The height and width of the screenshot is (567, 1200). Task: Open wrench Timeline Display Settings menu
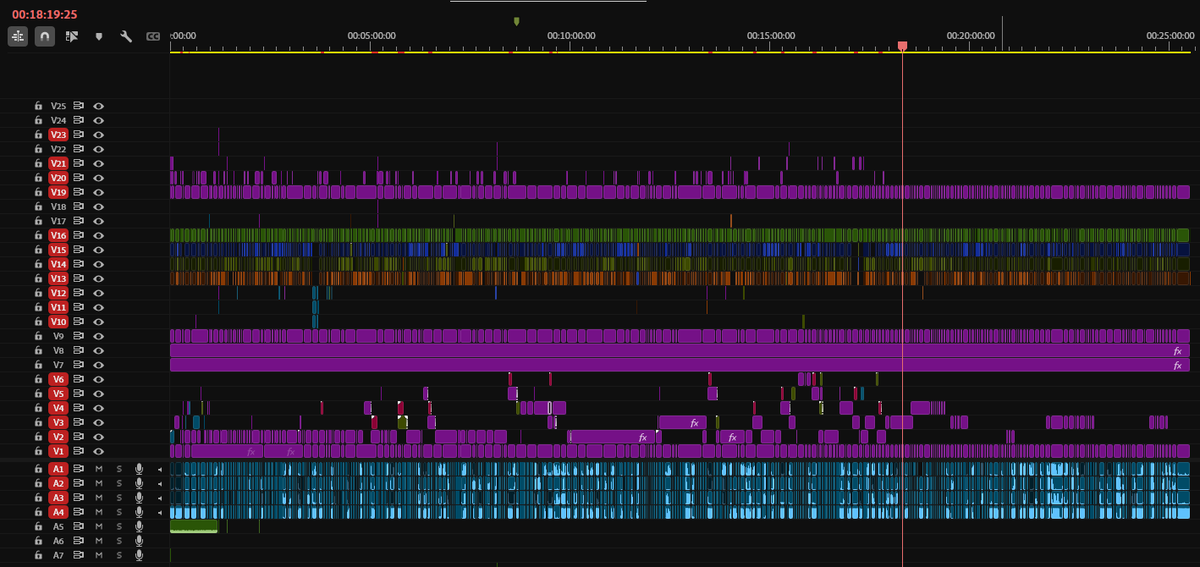click(126, 36)
